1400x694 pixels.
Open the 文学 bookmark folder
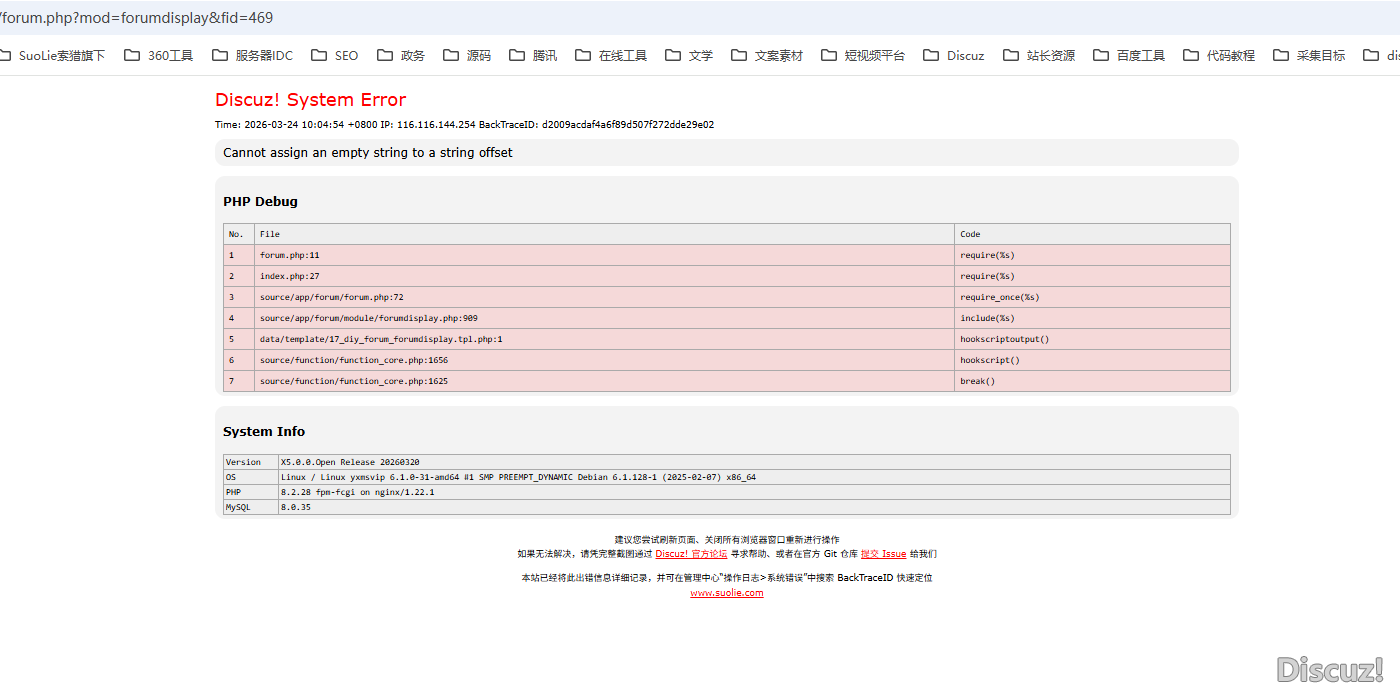tap(689, 56)
